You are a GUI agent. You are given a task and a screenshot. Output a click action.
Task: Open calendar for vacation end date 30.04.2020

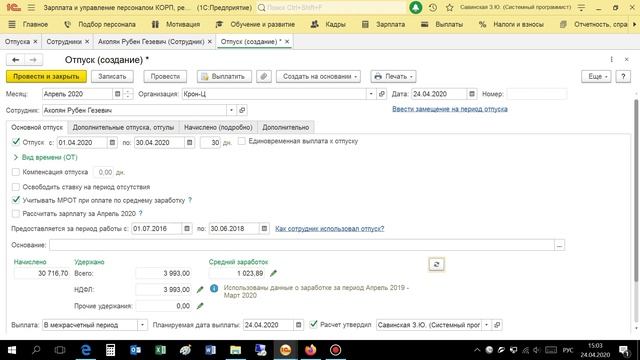[189, 142]
